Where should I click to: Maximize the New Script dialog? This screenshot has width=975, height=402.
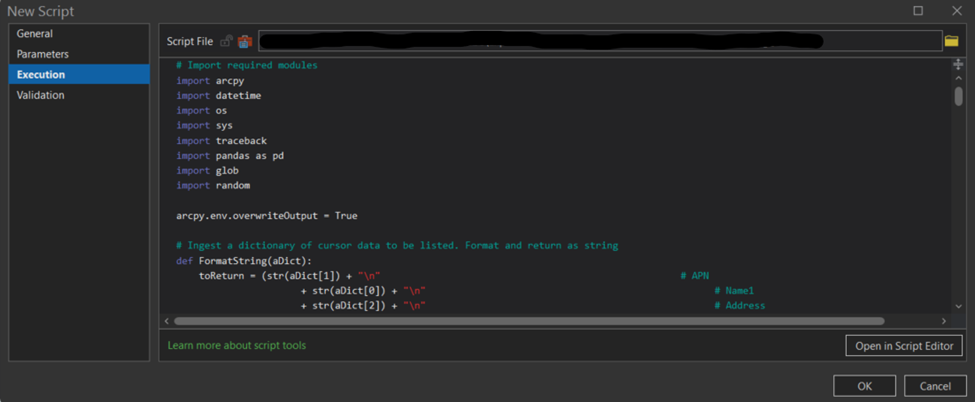[919, 10]
